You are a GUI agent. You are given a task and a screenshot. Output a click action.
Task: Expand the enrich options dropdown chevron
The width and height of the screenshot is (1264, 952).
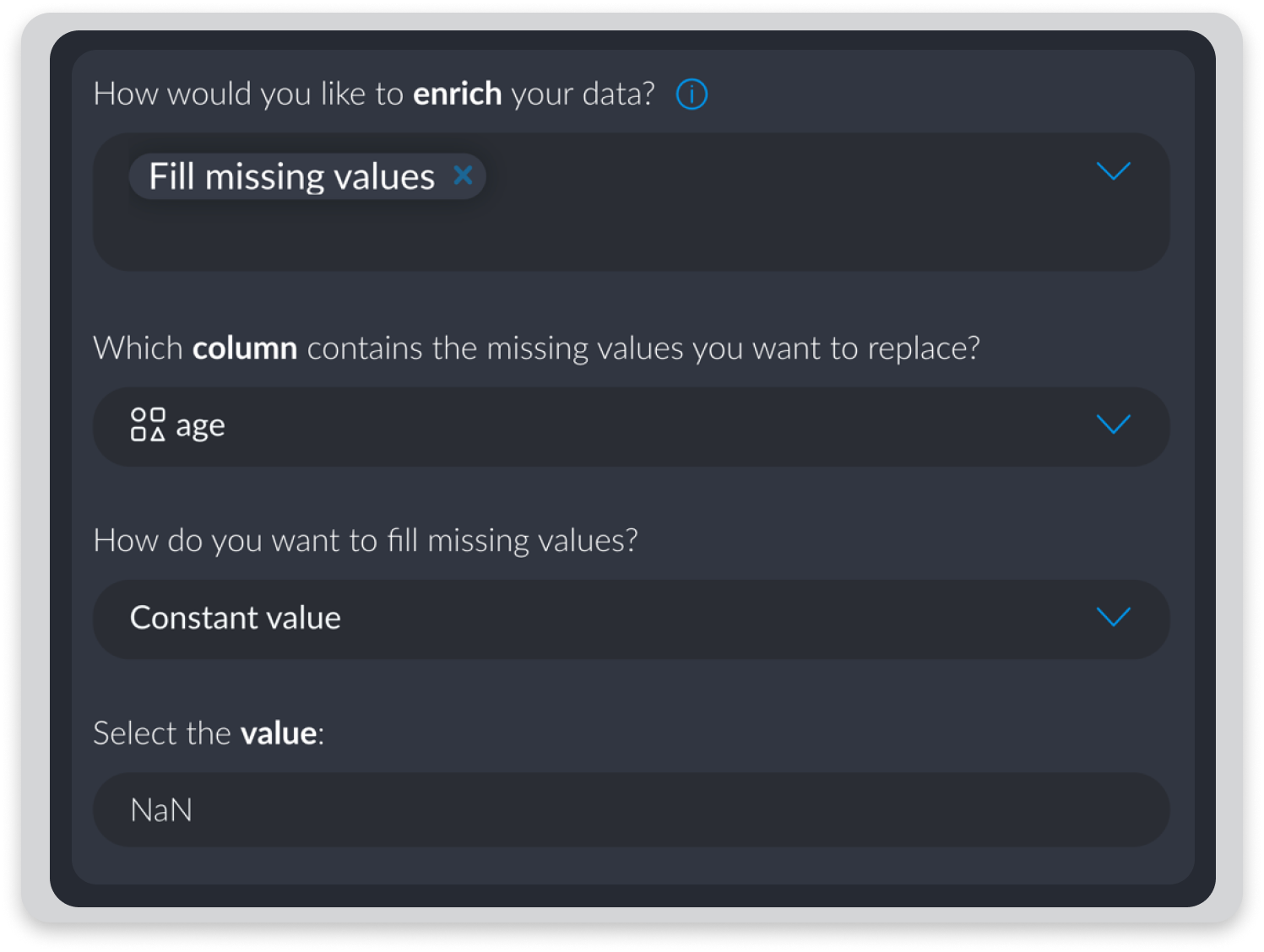tap(1113, 171)
